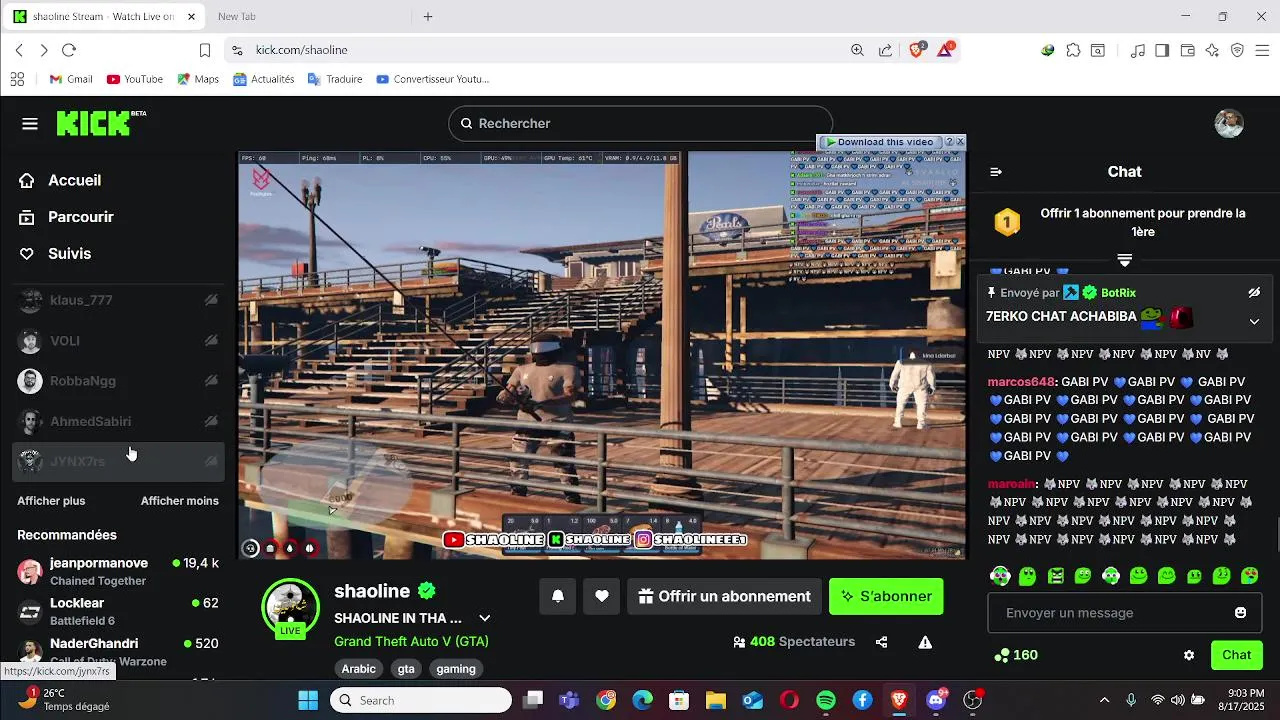1280x720 pixels.
Task: Open followed channel AhmedSabiri
Action: click(119, 421)
